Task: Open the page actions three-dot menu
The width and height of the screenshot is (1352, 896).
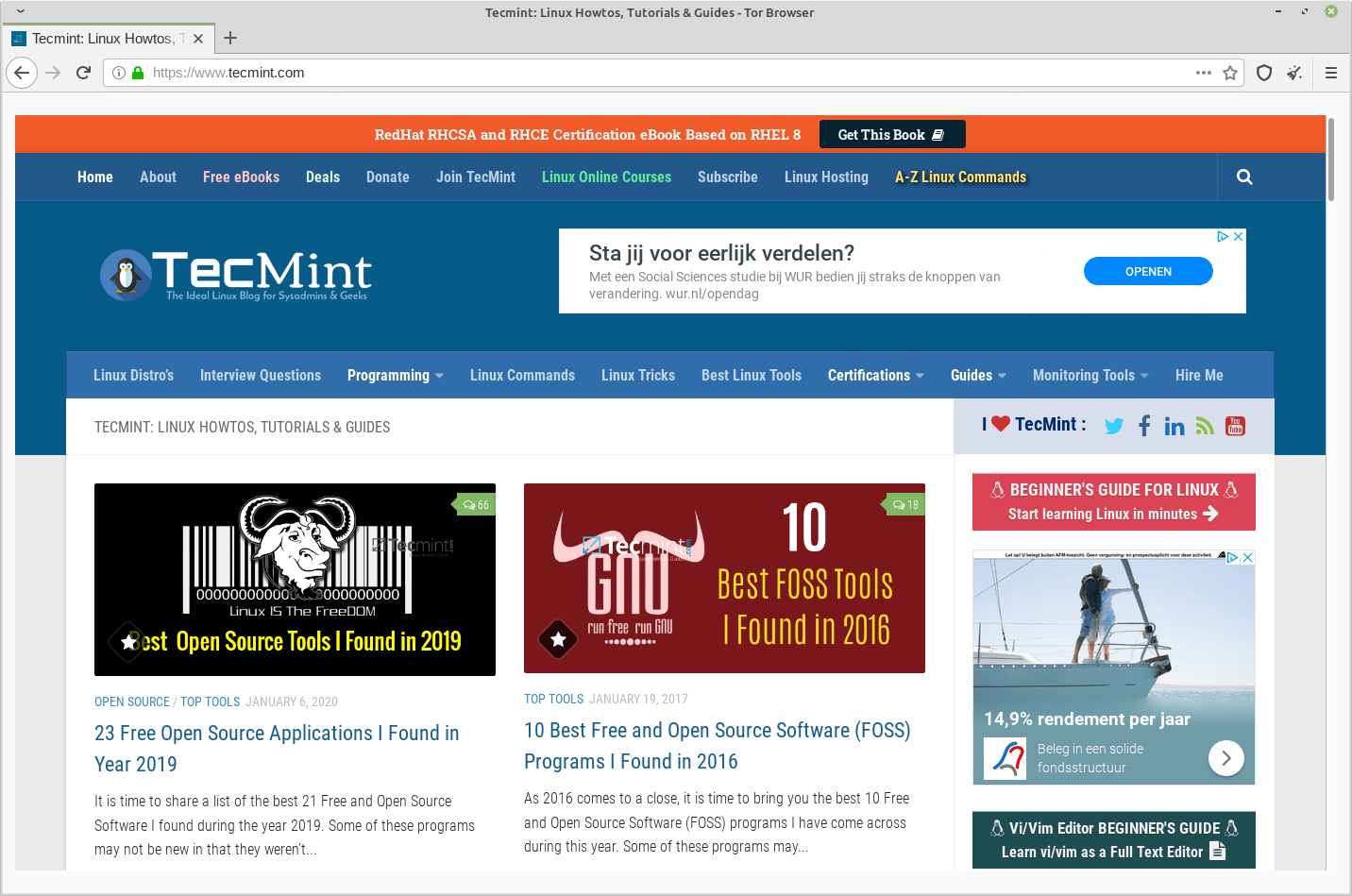Action: point(1203,73)
